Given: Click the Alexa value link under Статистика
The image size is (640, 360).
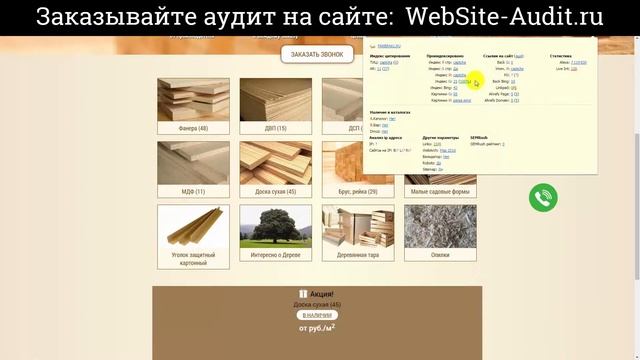Looking at the screenshot, I should [579, 62].
